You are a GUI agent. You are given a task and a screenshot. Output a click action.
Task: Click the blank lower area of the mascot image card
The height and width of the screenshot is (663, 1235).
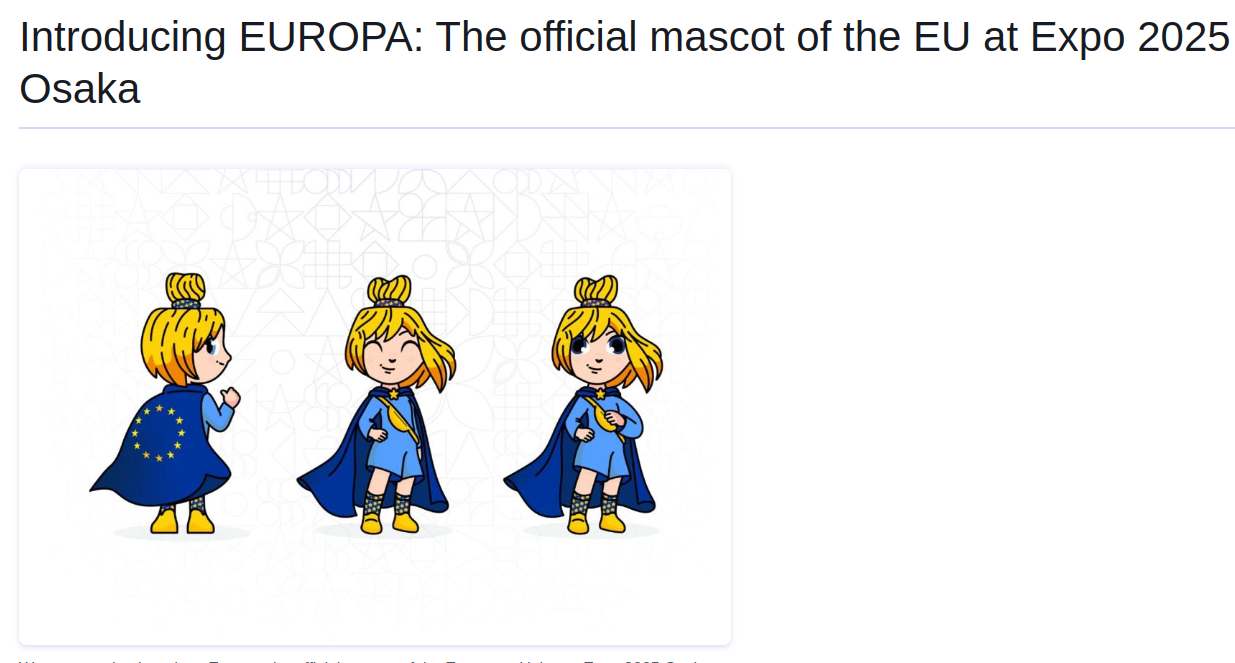point(375,595)
